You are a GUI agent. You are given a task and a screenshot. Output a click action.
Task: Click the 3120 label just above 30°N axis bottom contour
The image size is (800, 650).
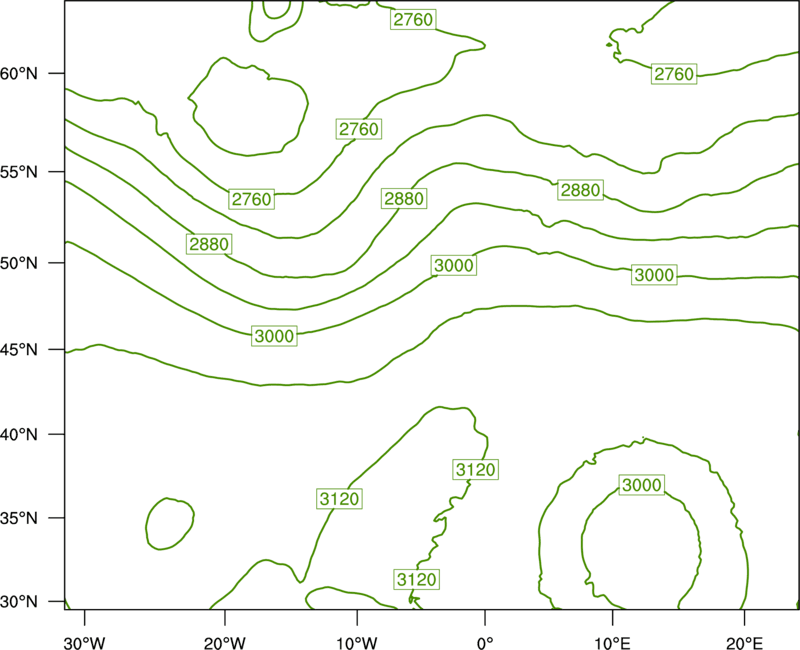(x=417, y=580)
